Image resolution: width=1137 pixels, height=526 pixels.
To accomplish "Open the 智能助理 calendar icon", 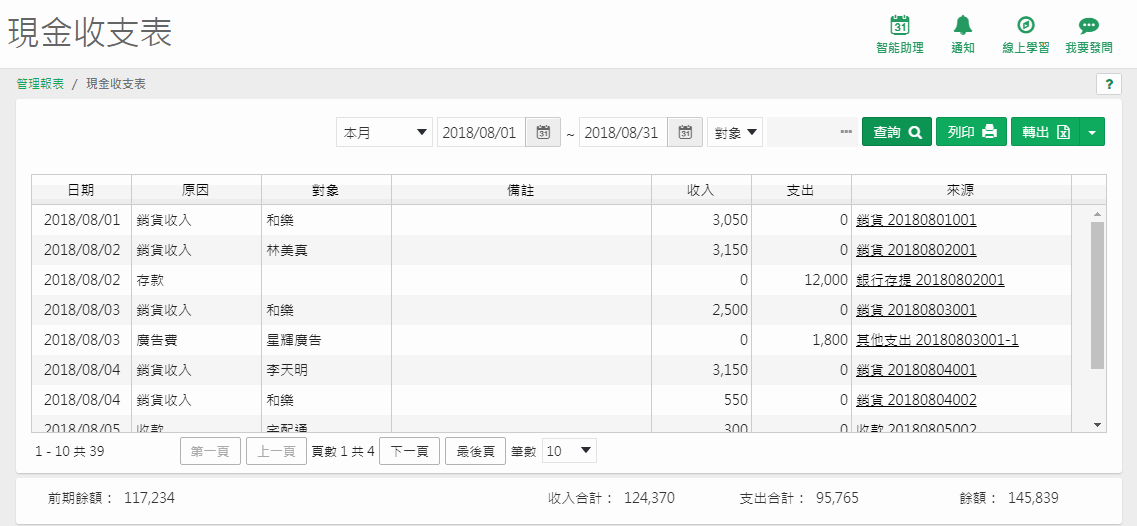I will click(899, 25).
